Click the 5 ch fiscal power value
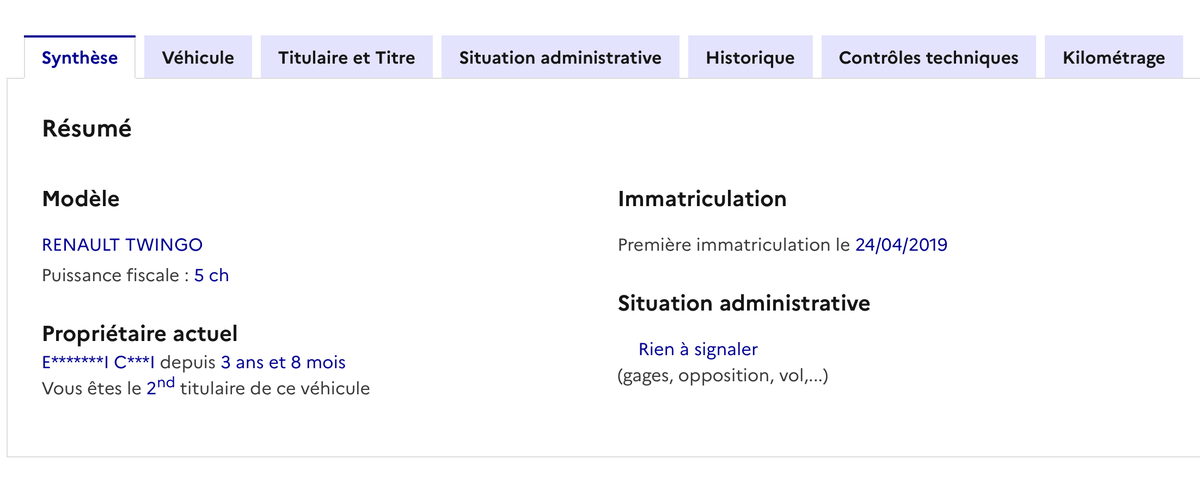Viewport: 1200px width, 496px height. 212,275
